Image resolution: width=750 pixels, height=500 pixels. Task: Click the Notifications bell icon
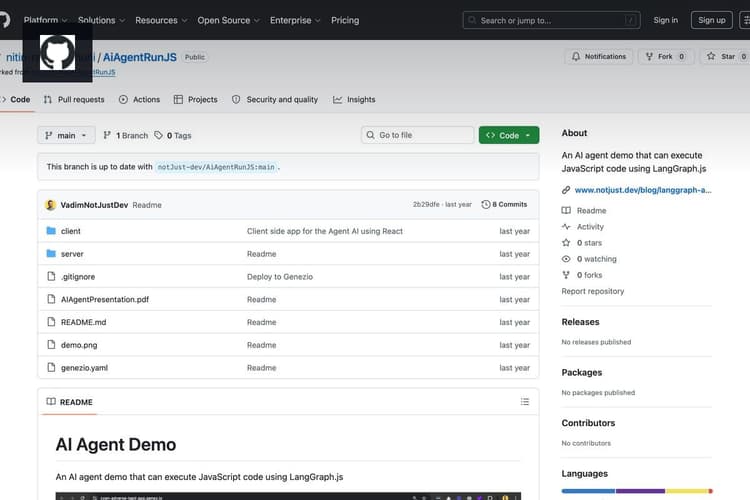tap(576, 56)
